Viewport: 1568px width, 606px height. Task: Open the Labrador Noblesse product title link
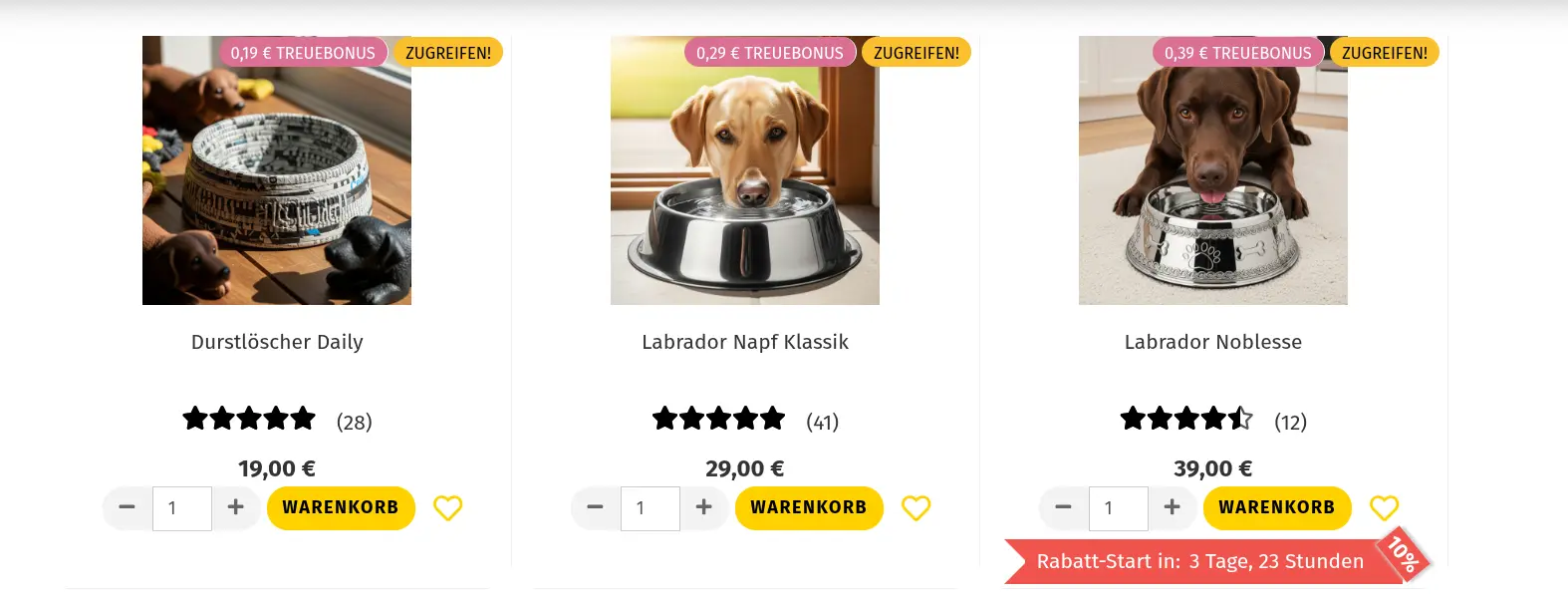pos(1212,342)
